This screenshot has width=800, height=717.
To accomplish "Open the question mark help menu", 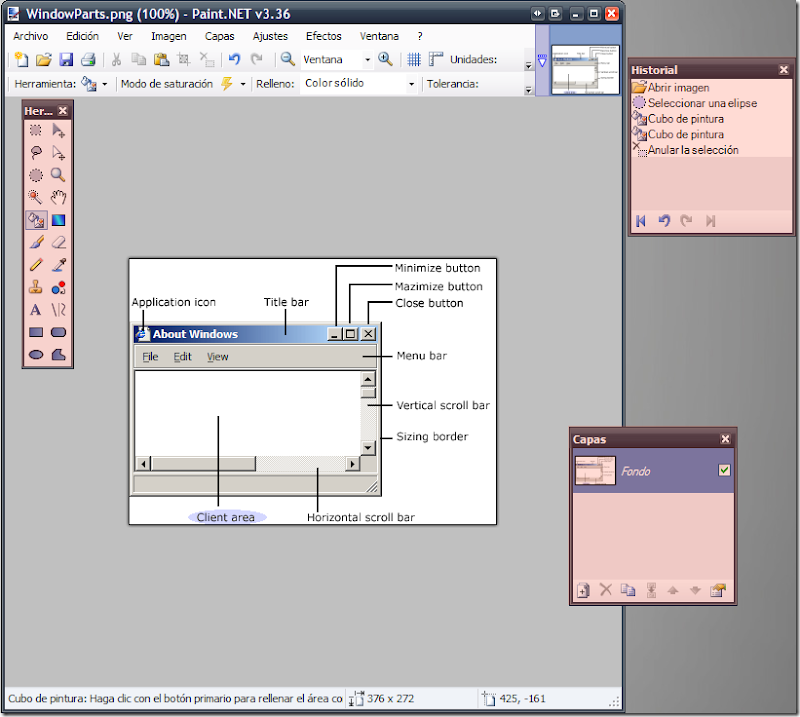I will pos(419,36).
